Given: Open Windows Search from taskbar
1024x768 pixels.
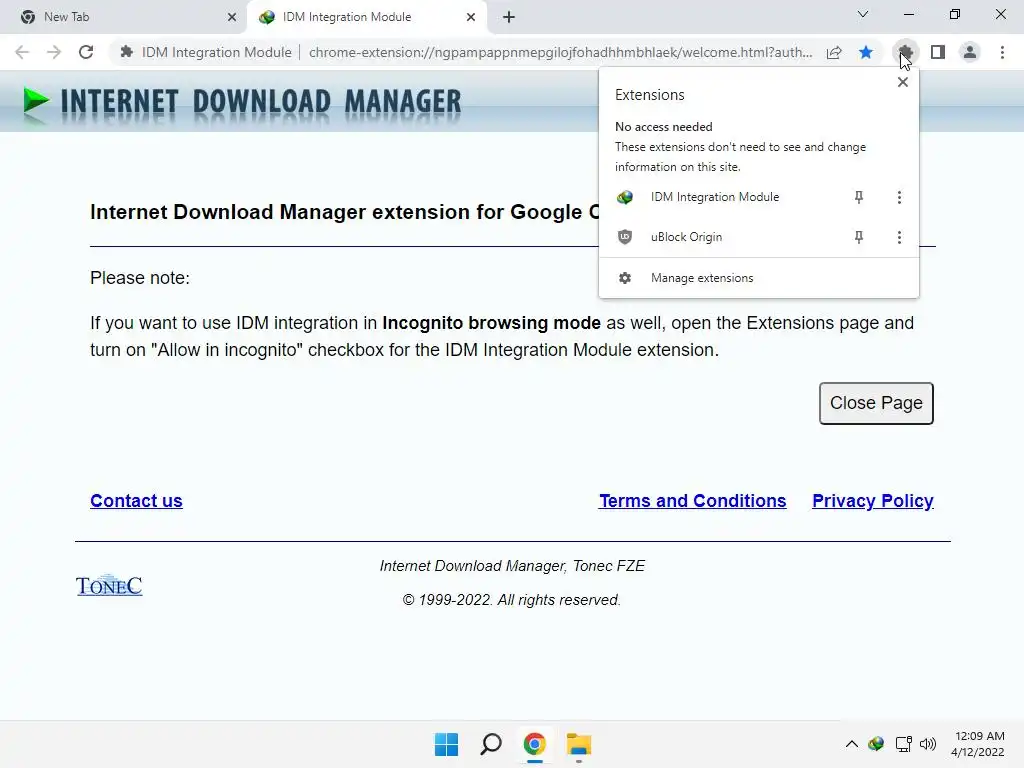Looking at the screenshot, I should pyautogui.click(x=490, y=744).
